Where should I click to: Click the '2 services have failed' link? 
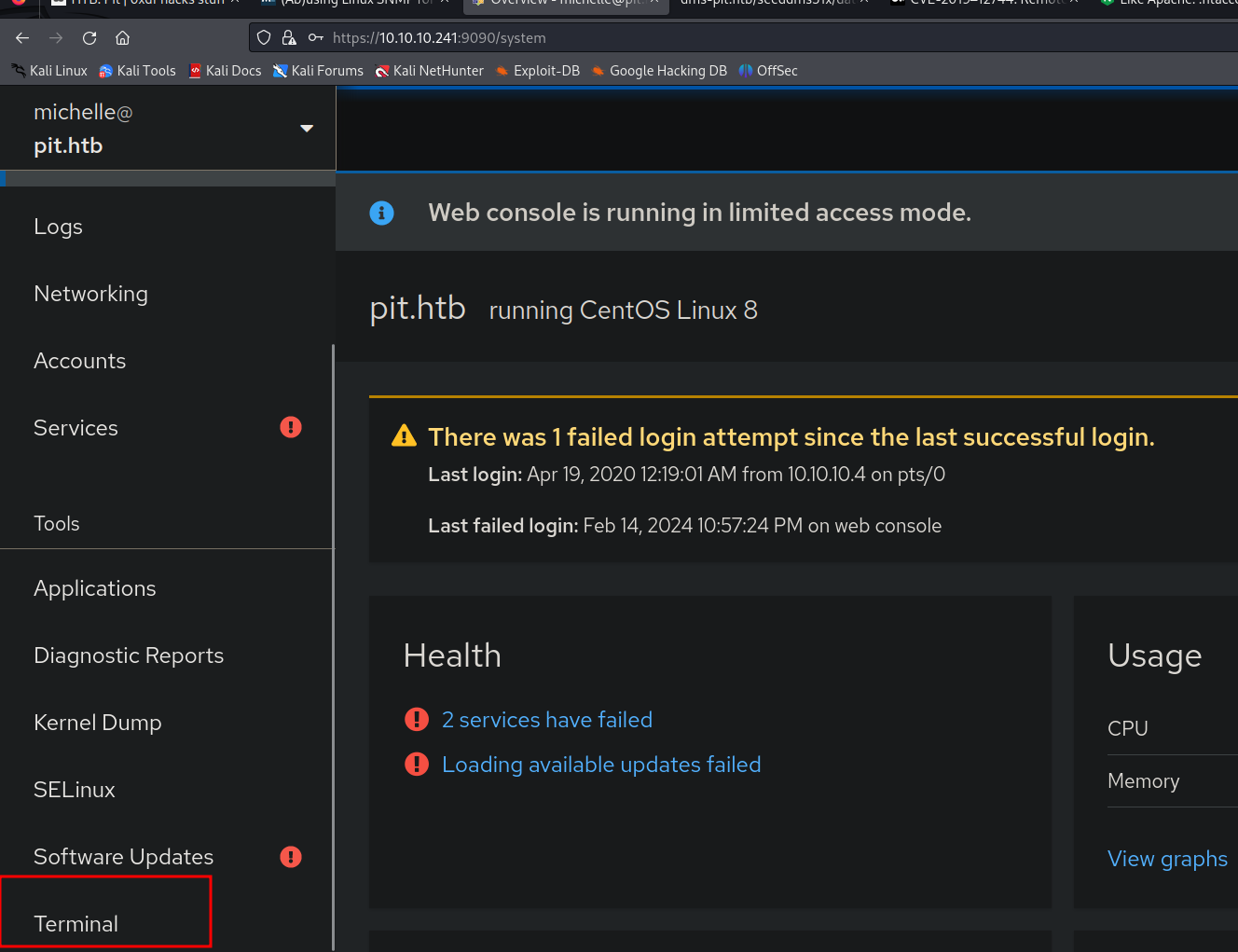[546, 720]
